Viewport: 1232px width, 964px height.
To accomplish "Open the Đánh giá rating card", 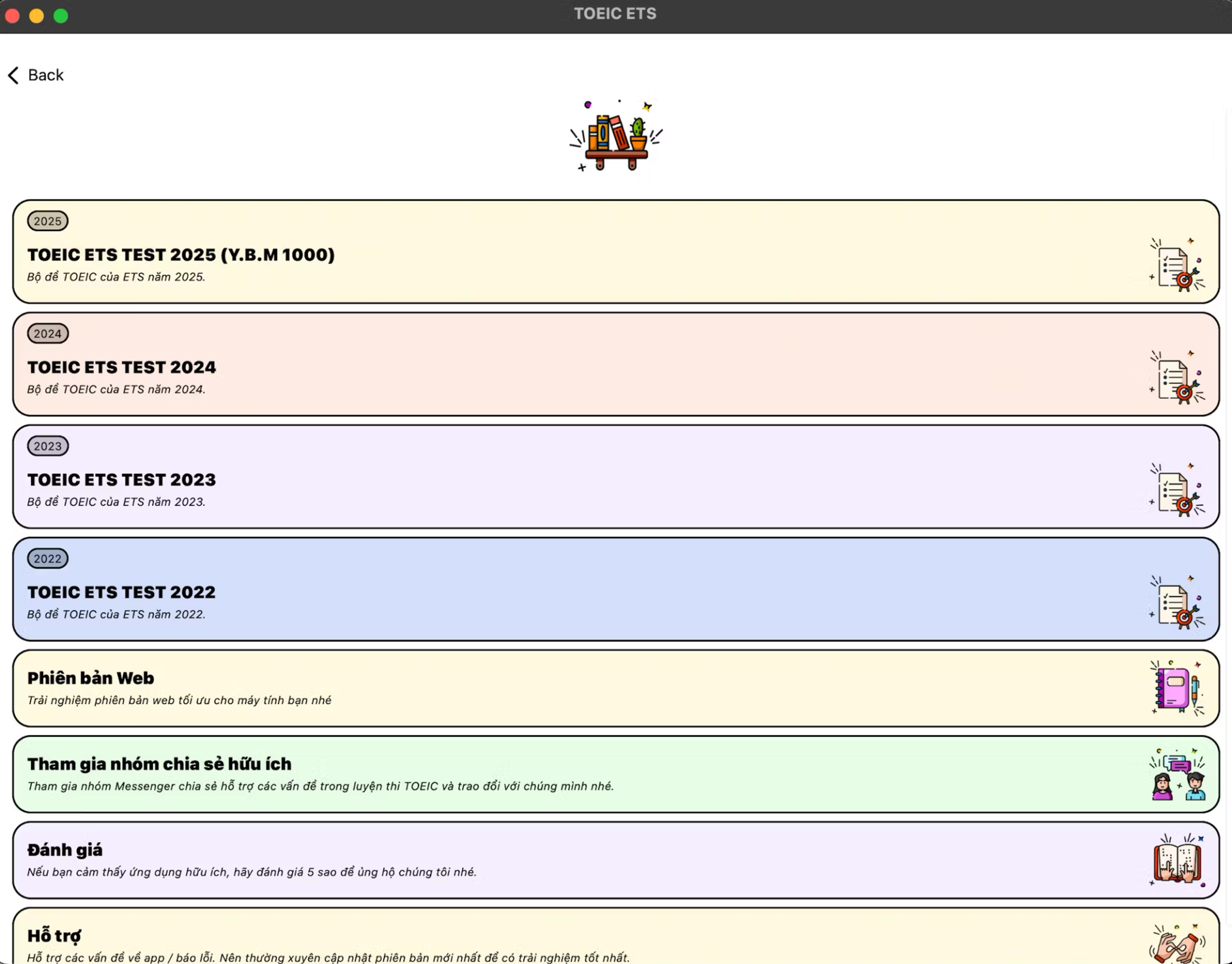I will tap(616, 860).
